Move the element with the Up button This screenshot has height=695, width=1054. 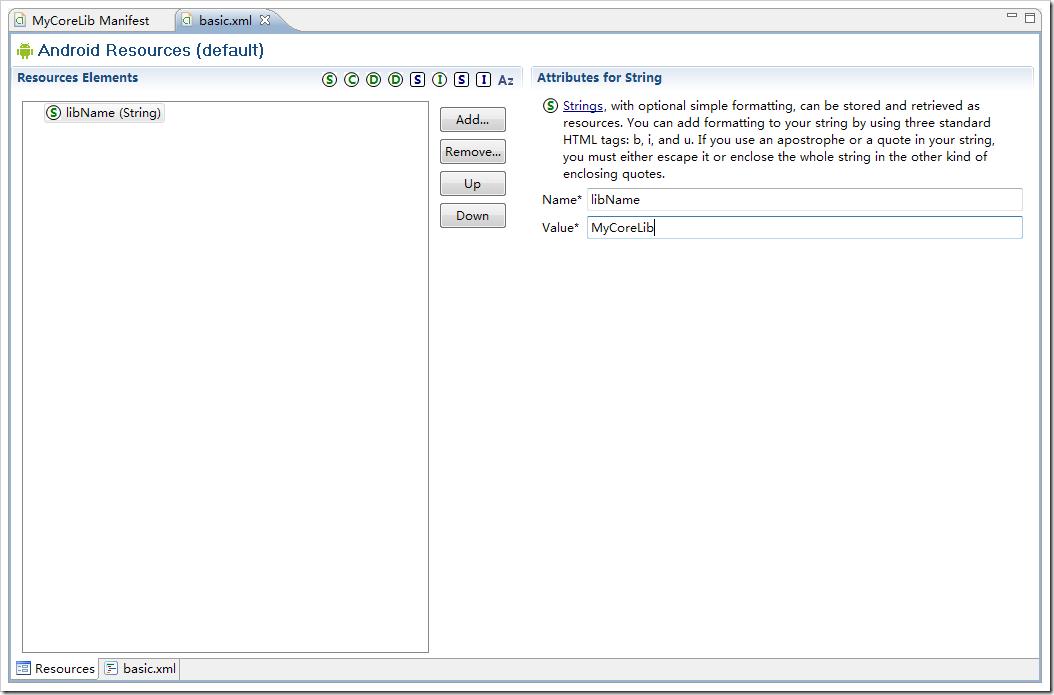(473, 183)
